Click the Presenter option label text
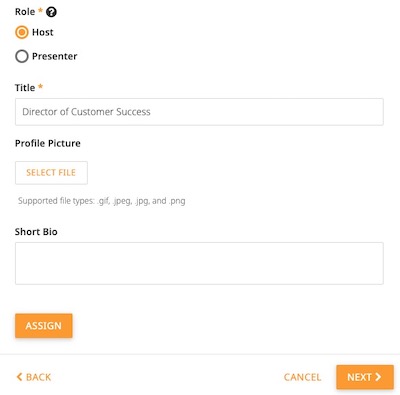The height and width of the screenshot is (395, 400). pos(55,56)
